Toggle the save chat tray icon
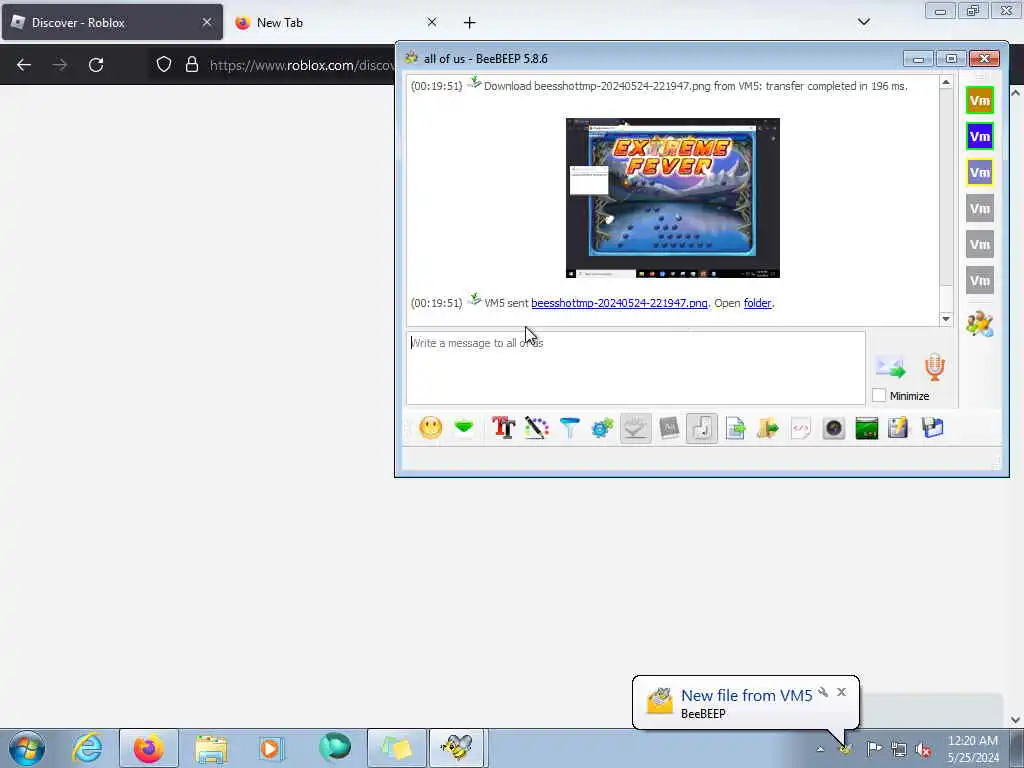 pos(635,428)
